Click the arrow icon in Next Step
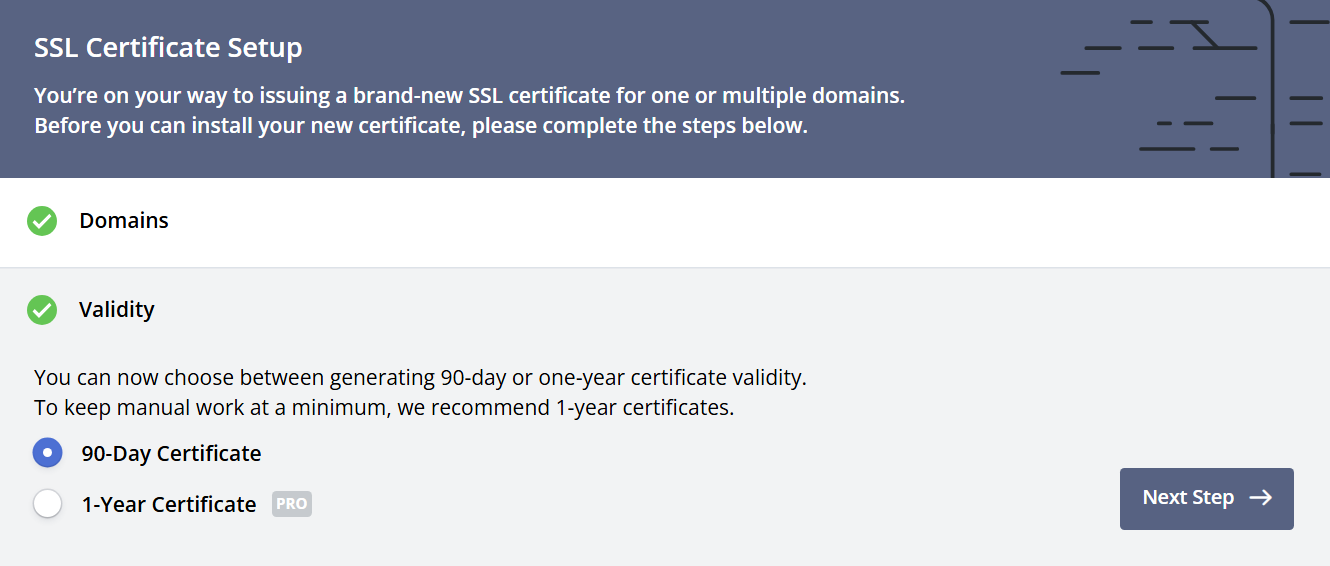Viewport: 1330px width, 566px height. click(1261, 498)
